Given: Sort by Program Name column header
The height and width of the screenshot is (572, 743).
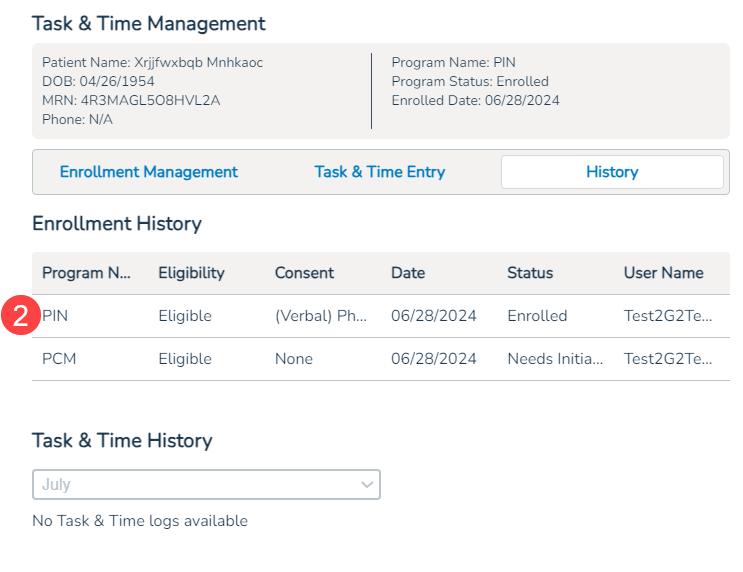Looking at the screenshot, I should [x=86, y=273].
